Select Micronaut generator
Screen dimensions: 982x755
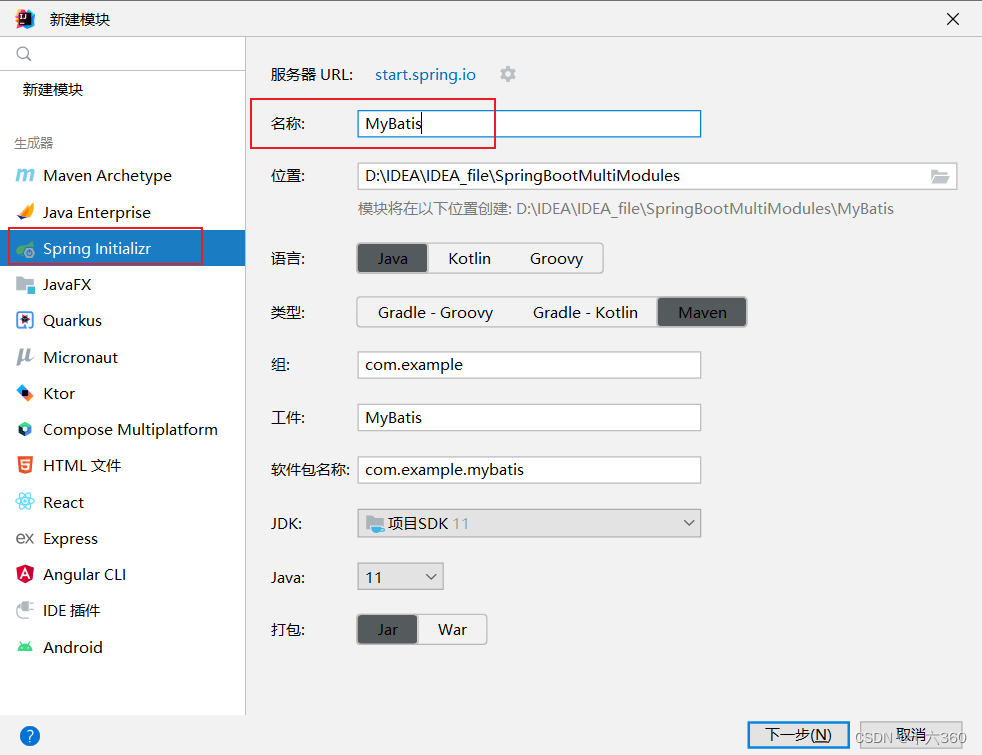coord(123,357)
